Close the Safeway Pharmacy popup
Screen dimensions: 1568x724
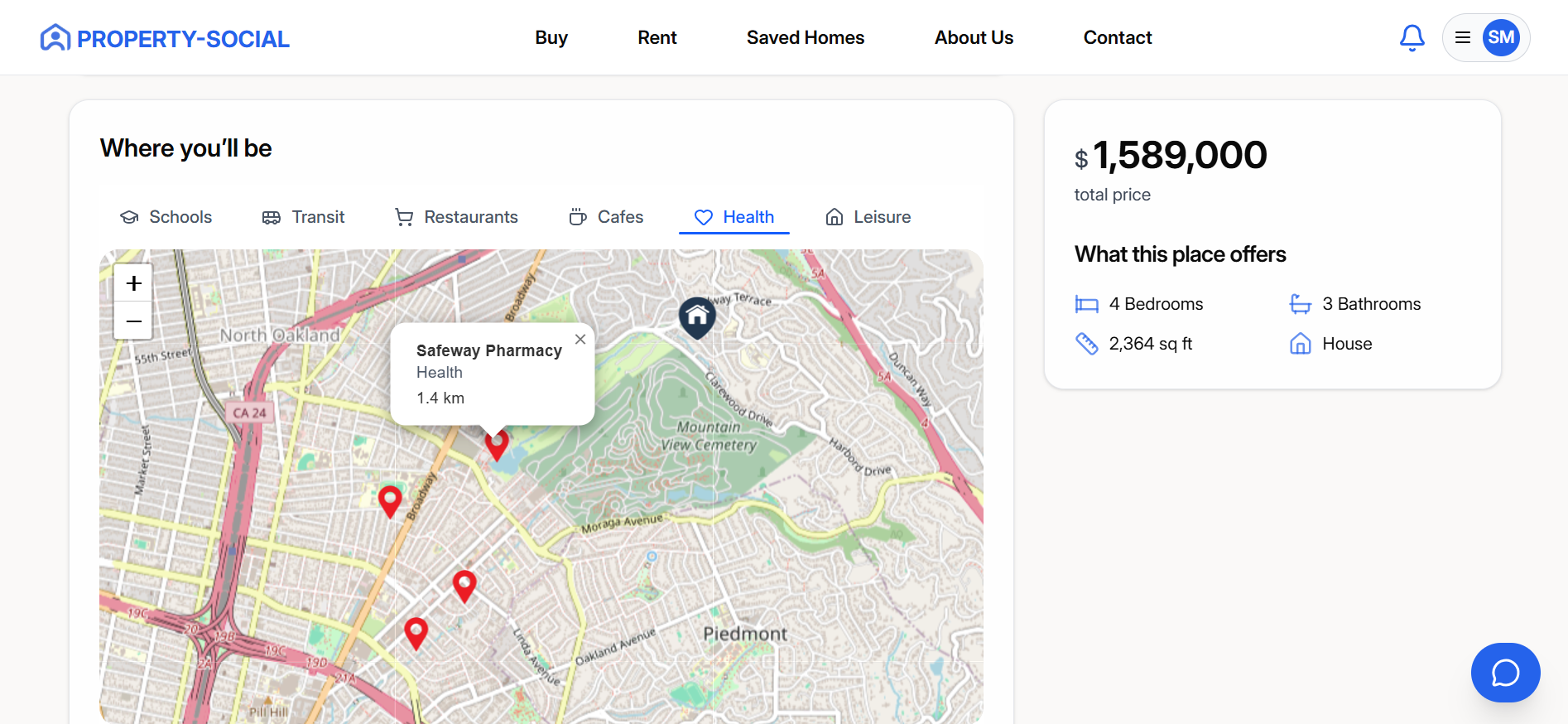(580, 339)
